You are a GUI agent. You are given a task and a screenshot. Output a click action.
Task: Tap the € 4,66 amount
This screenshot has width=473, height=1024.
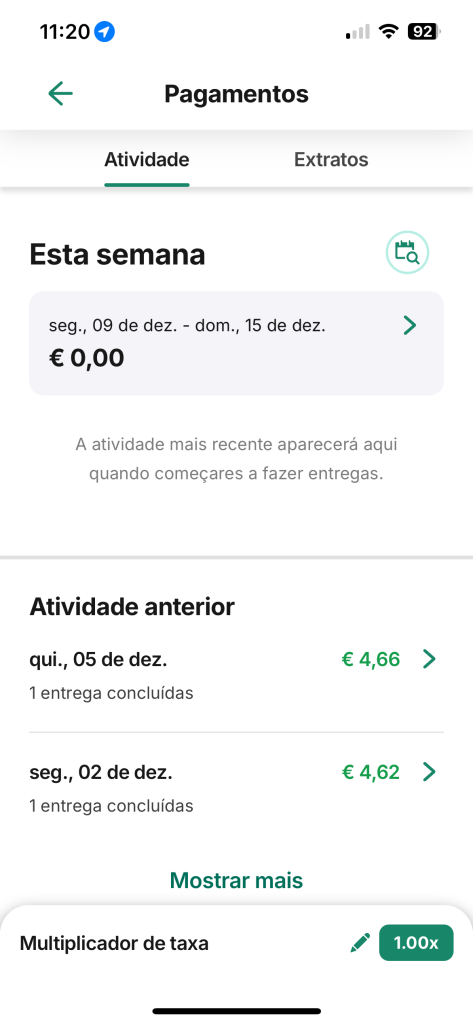click(x=371, y=660)
